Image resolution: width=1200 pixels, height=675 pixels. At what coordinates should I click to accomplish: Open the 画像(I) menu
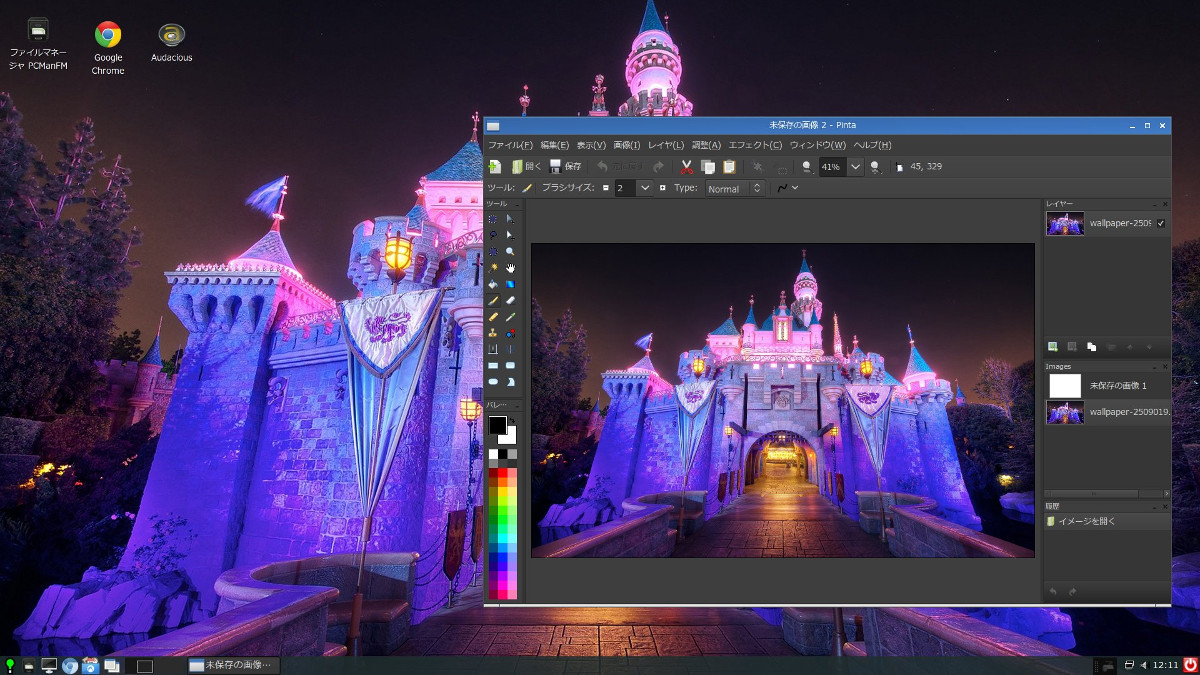tap(627, 146)
